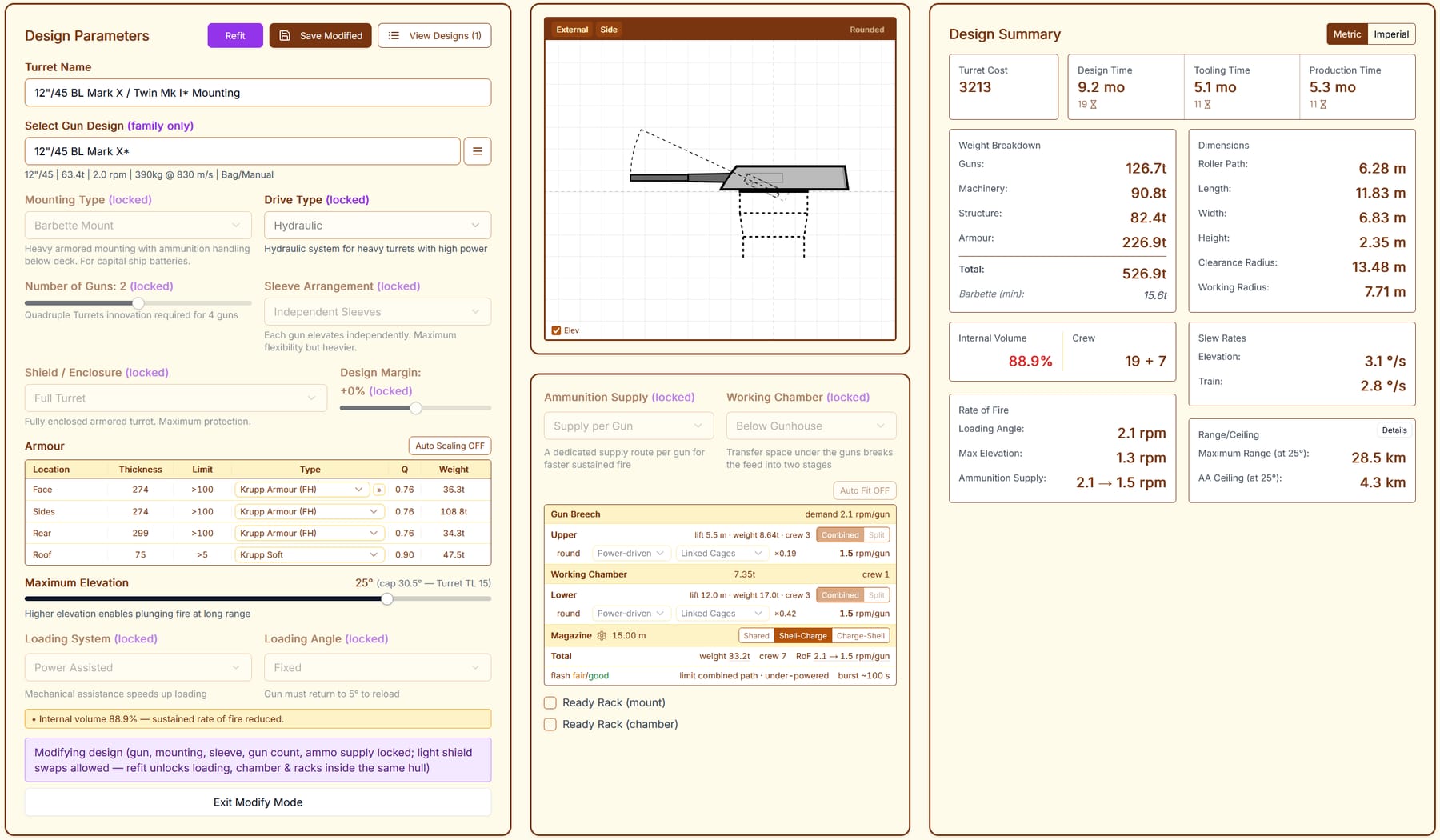The image size is (1440, 840).
Task: Click hourglass icon under Design Time
Action: click(1094, 105)
